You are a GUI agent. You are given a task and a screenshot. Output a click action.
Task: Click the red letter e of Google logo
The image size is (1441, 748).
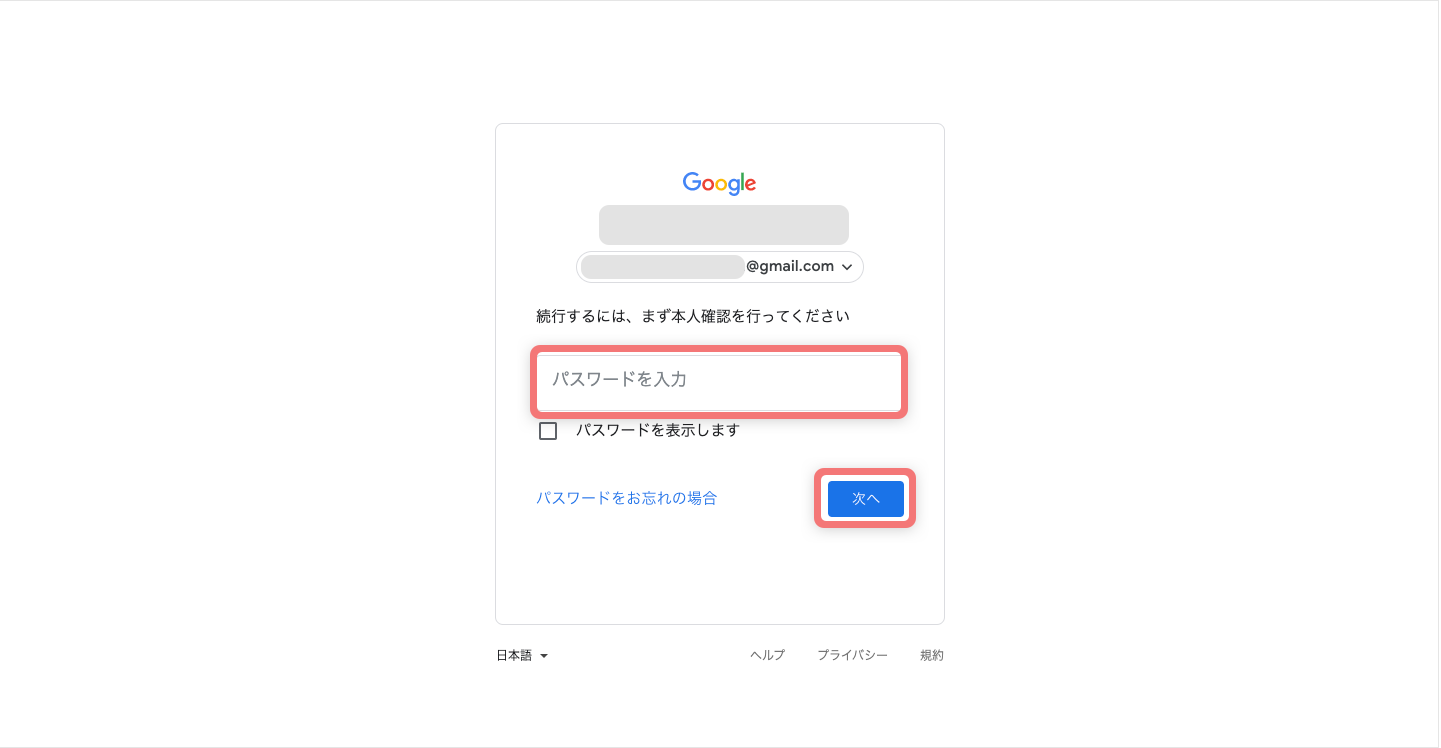(750, 185)
